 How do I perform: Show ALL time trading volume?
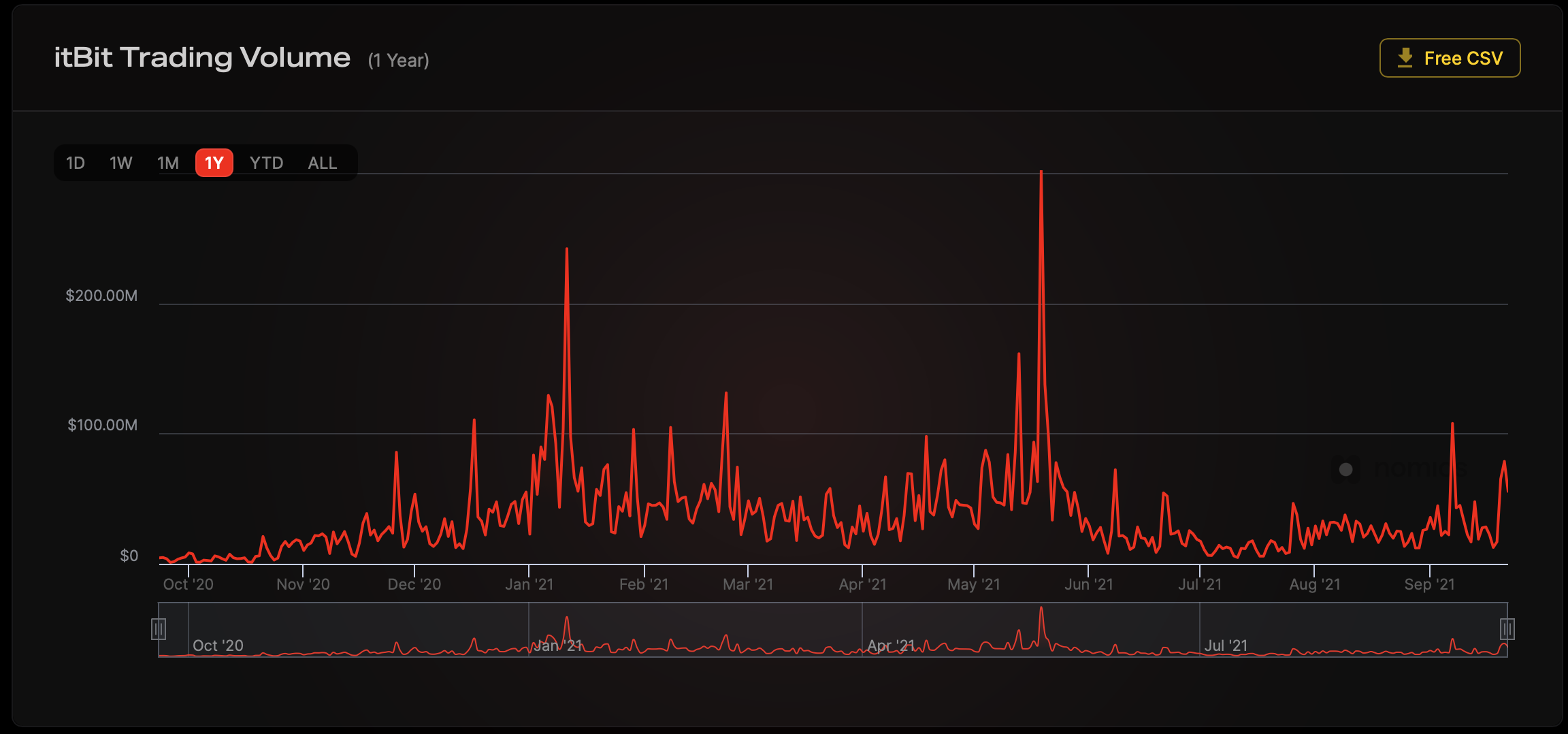pos(323,163)
